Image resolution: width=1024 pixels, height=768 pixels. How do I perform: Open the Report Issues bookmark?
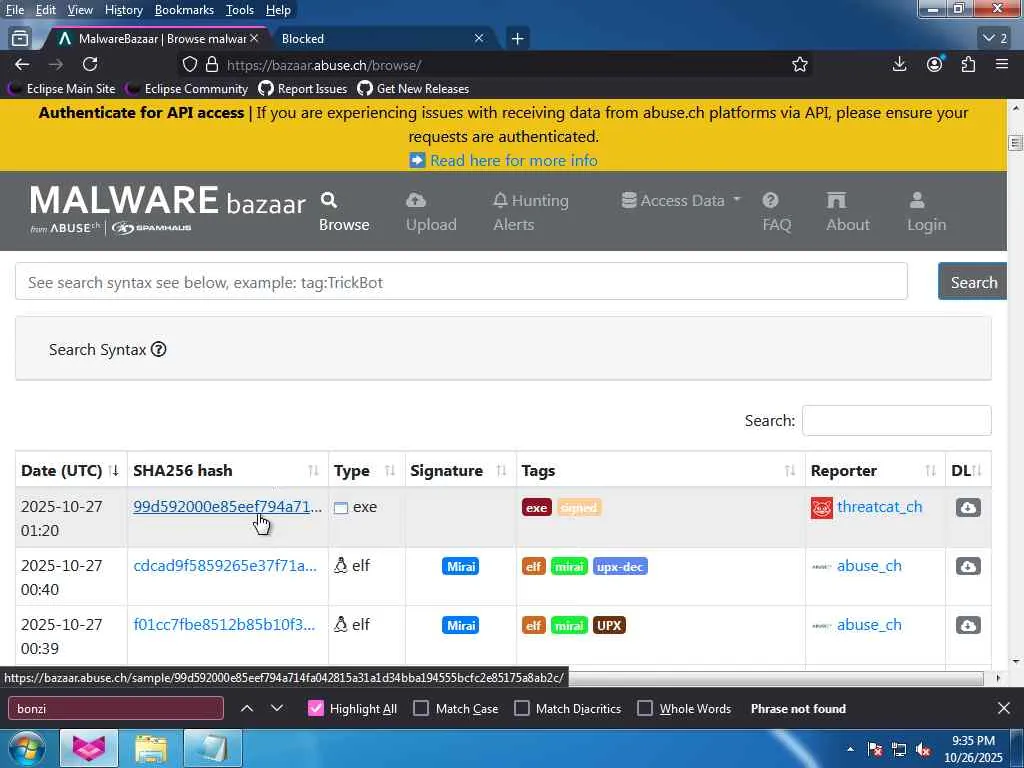point(303,89)
